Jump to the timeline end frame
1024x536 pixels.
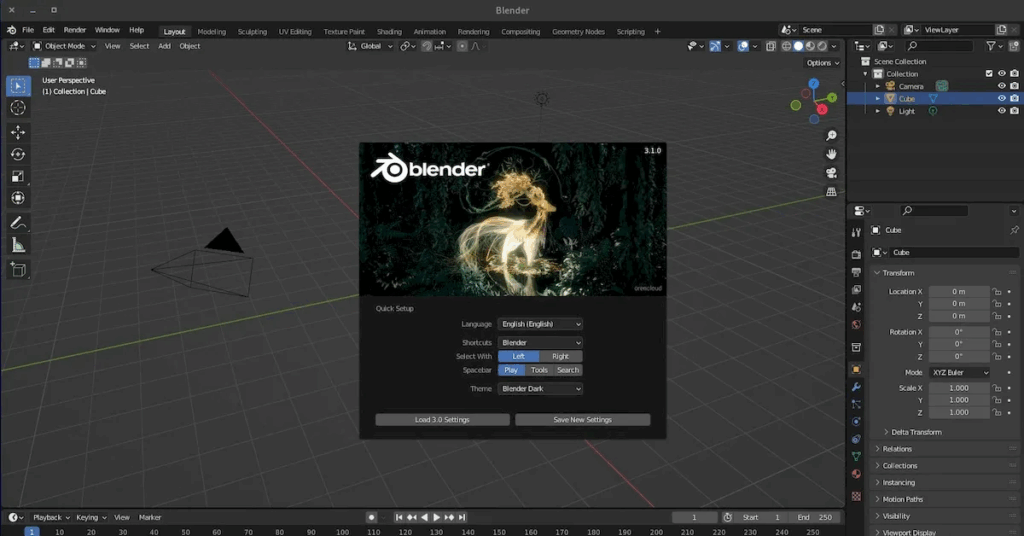point(462,517)
